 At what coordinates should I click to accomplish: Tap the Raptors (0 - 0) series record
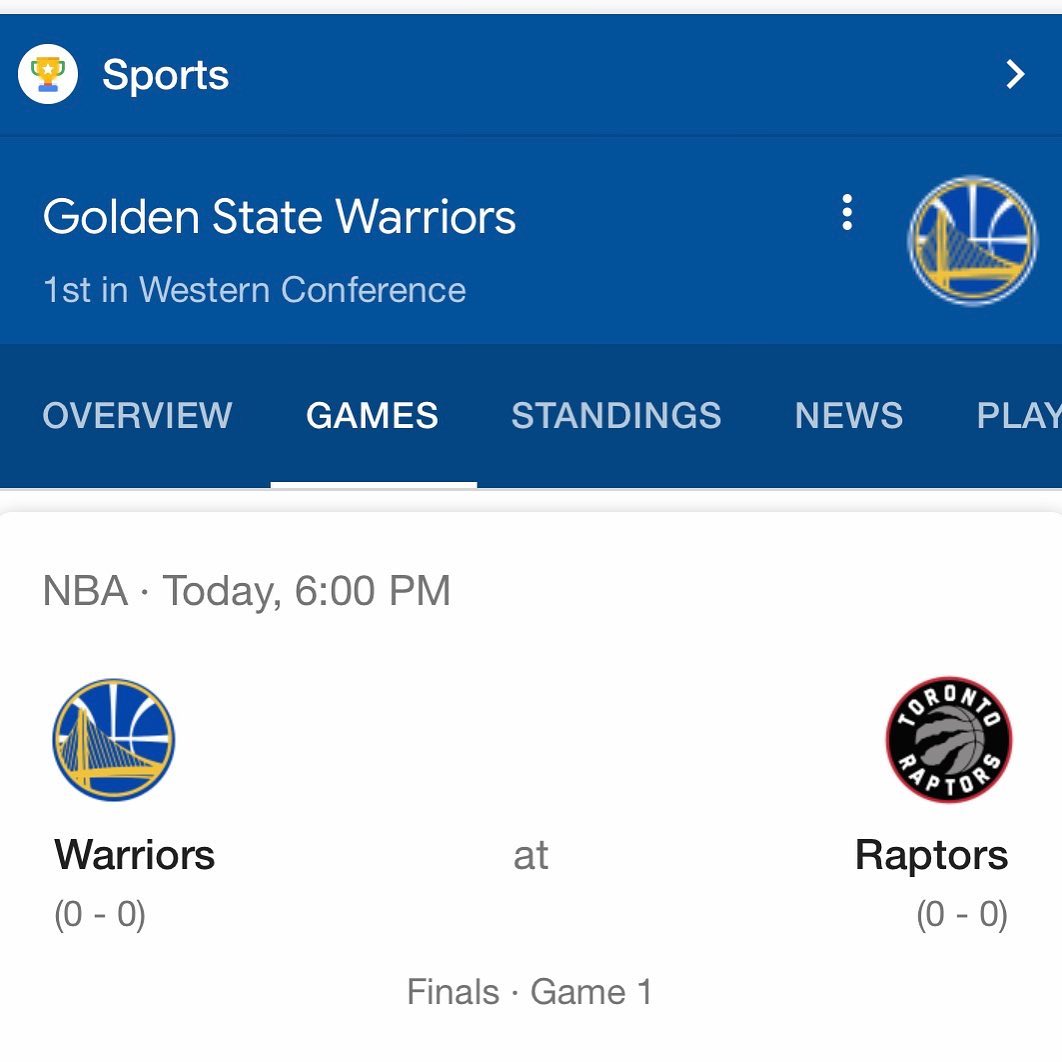click(962, 914)
